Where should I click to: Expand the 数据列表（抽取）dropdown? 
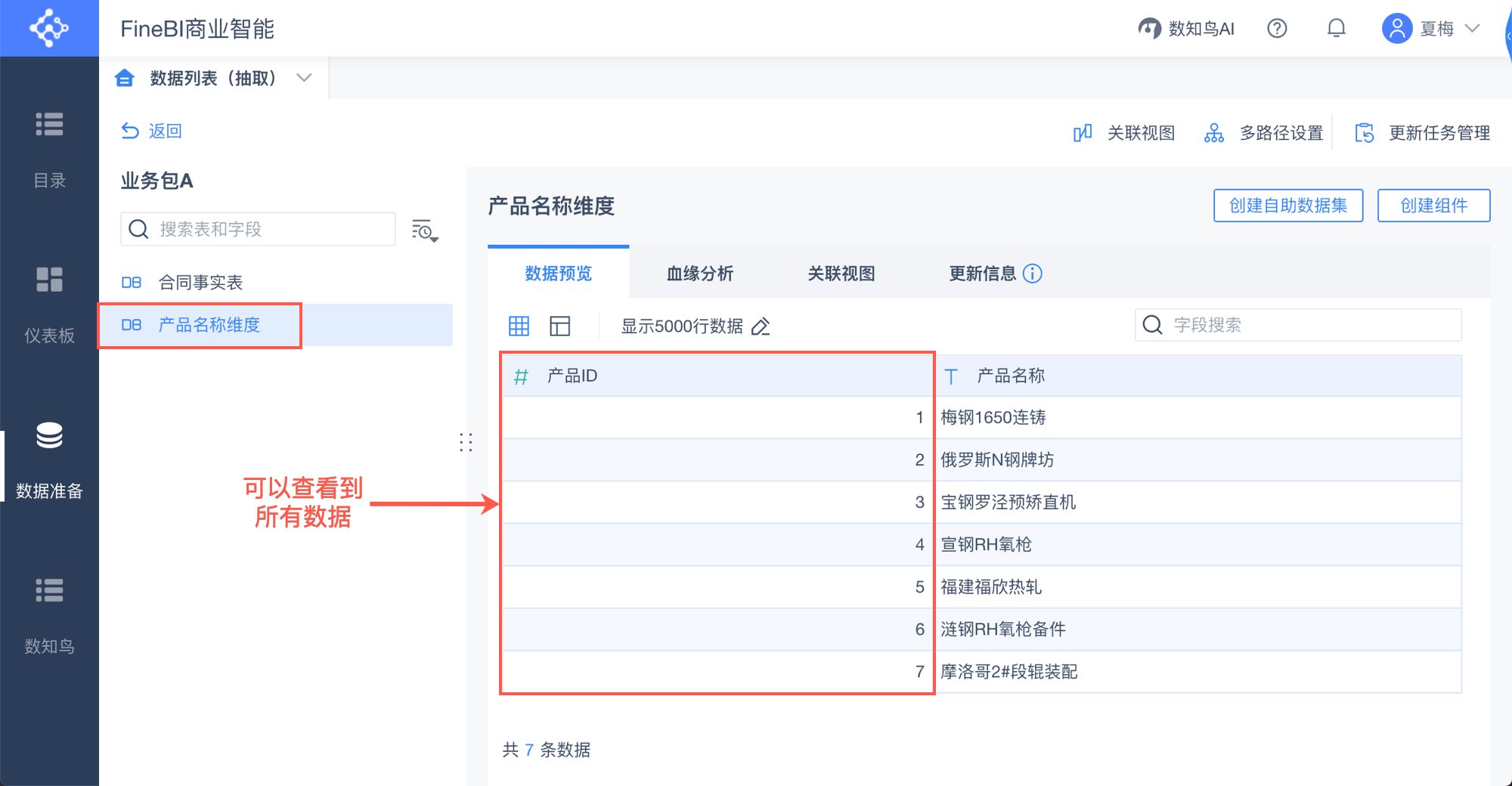[304, 78]
